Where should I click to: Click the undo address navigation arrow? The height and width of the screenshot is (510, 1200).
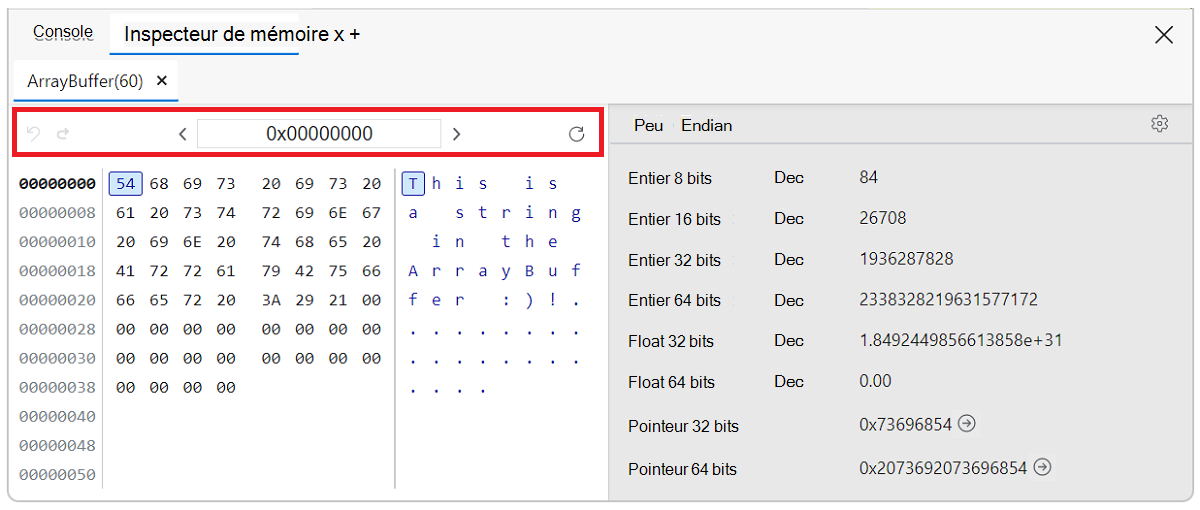pos(33,134)
